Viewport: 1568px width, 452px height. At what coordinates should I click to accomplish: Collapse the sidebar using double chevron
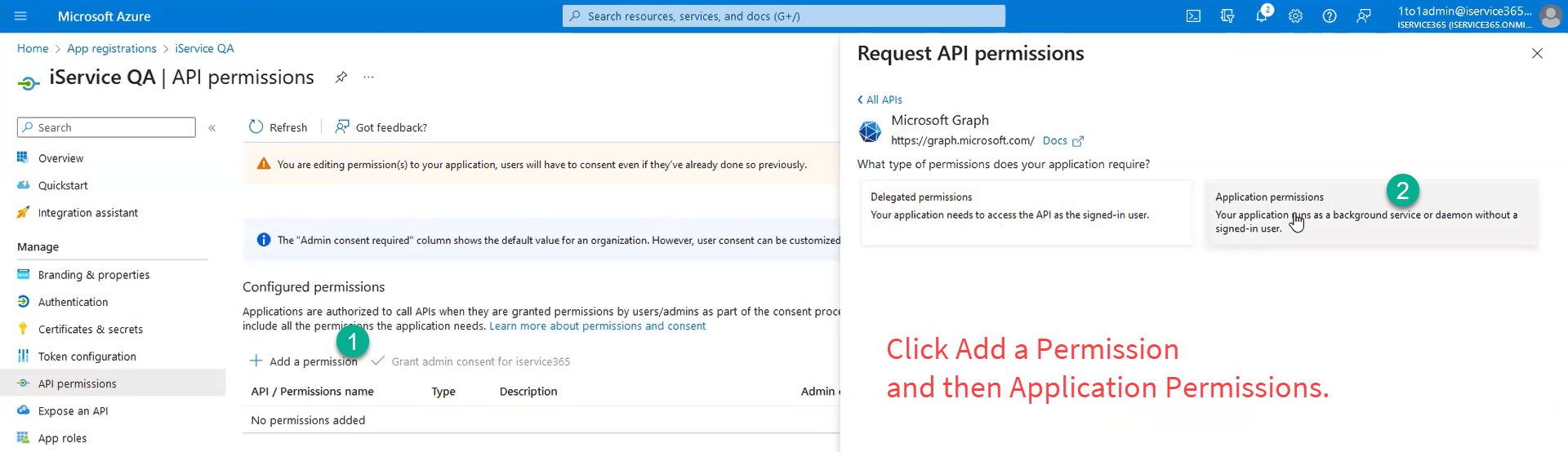tap(212, 128)
